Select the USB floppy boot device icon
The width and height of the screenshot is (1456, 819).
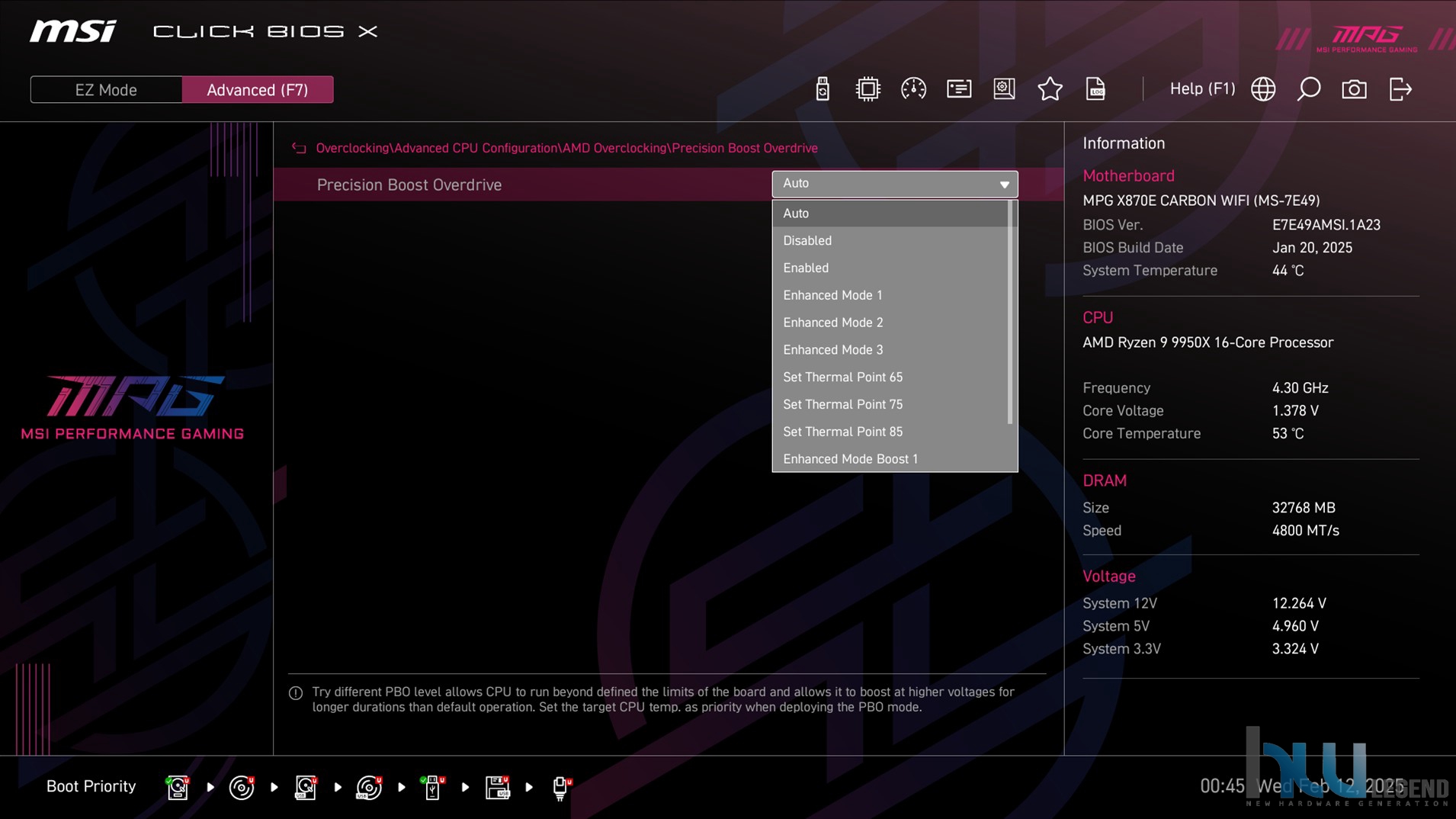click(497, 787)
